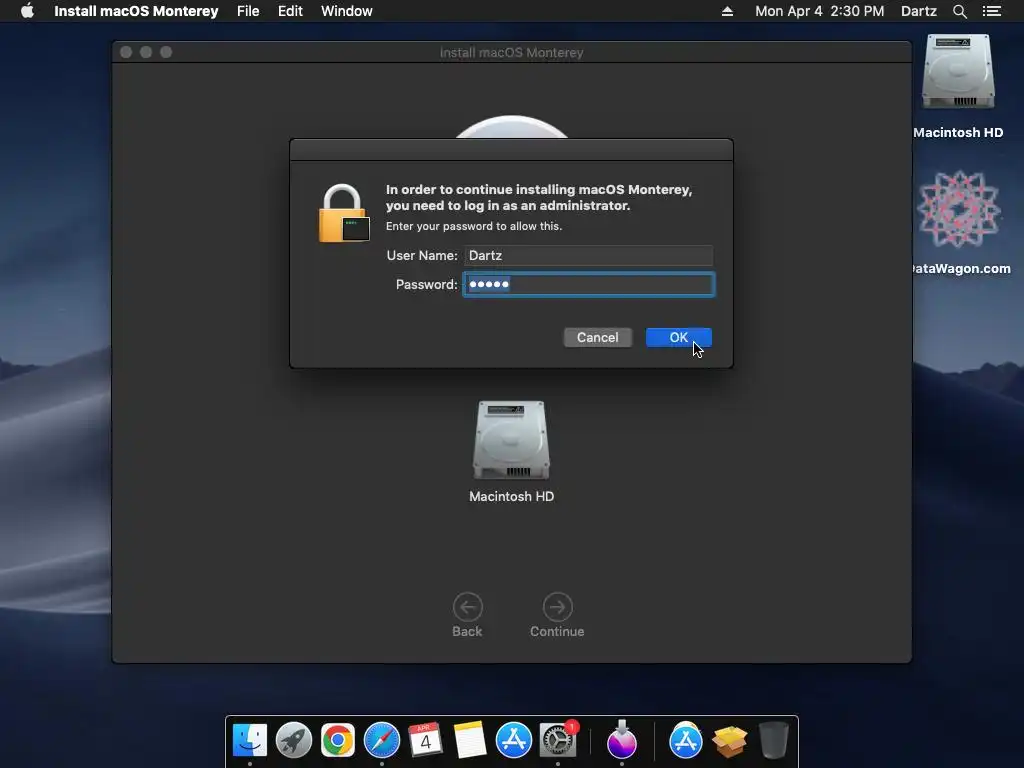The image size is (1024, 768).
Task: Click the dialog heading about installing macOS Monterey
Action: point(539,197)
